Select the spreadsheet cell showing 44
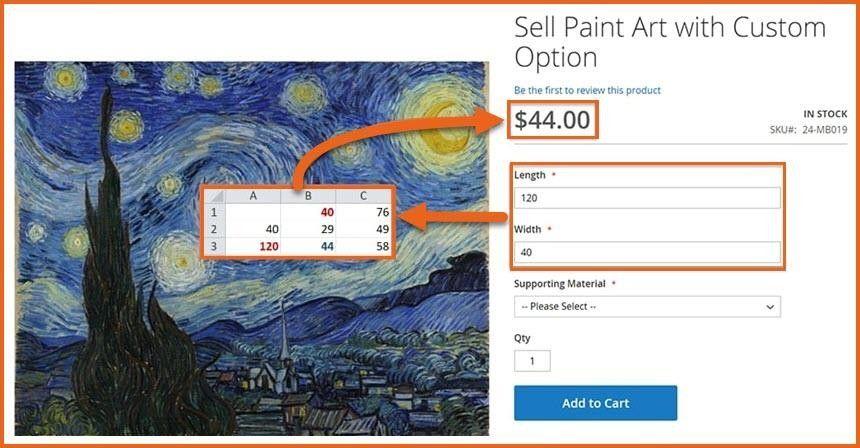 pyautogui.click(x=309, y=246)
